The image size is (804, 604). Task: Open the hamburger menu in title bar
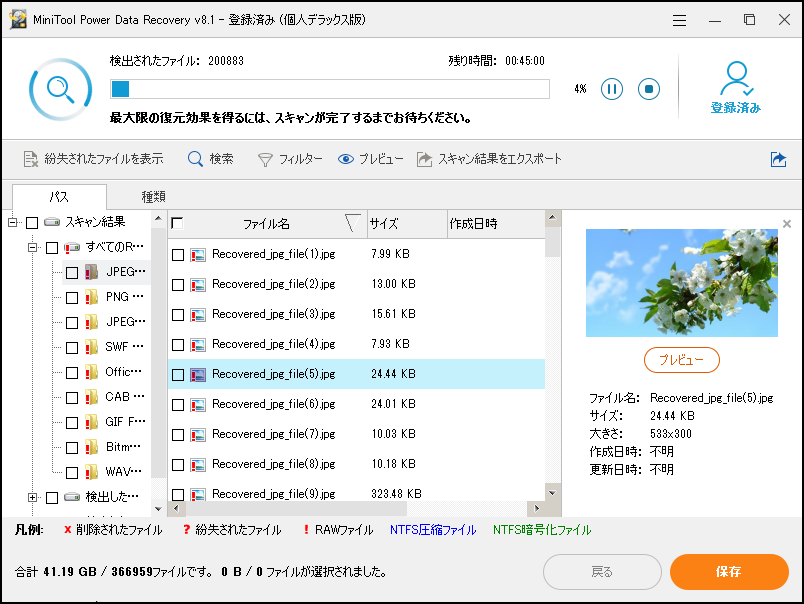point(679,19)
